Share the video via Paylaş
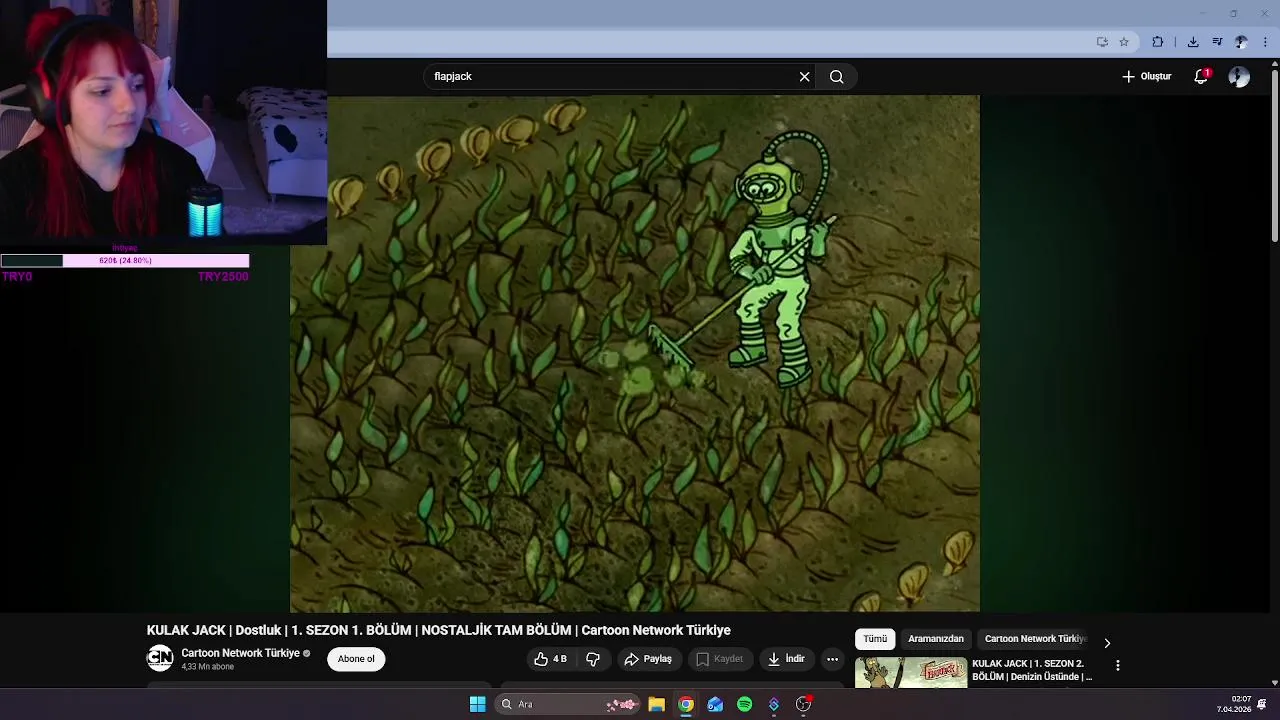 click(648, 659)
